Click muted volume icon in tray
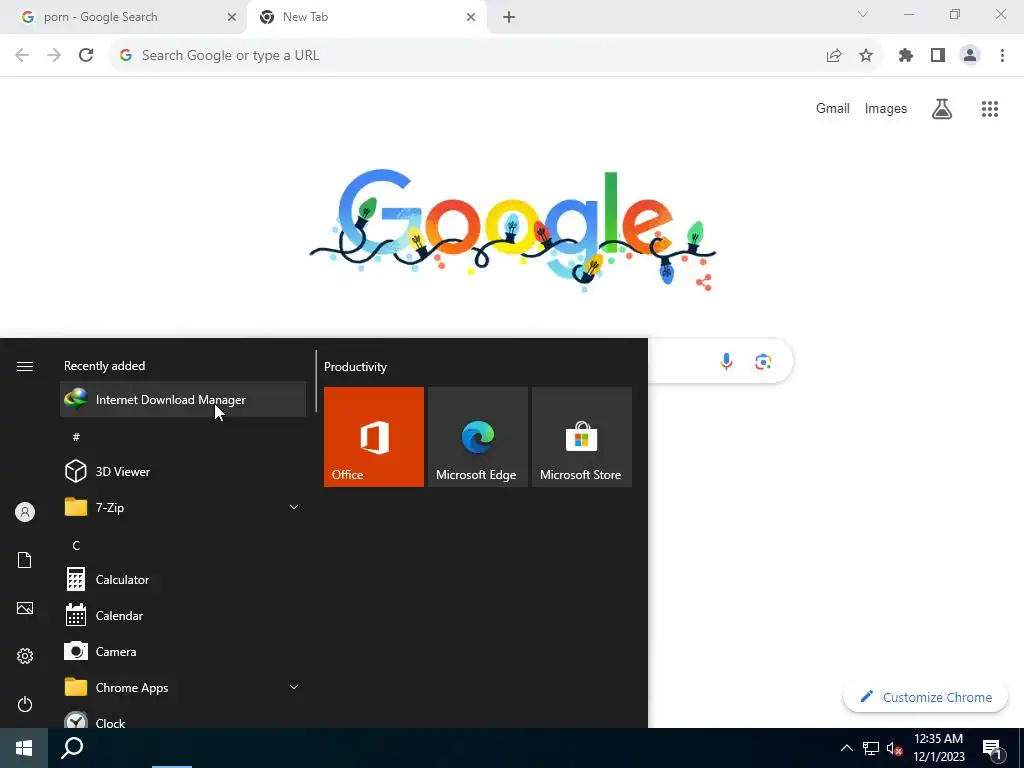The width and height of the screenshot is (1024, 768). [x=894, y=748]
